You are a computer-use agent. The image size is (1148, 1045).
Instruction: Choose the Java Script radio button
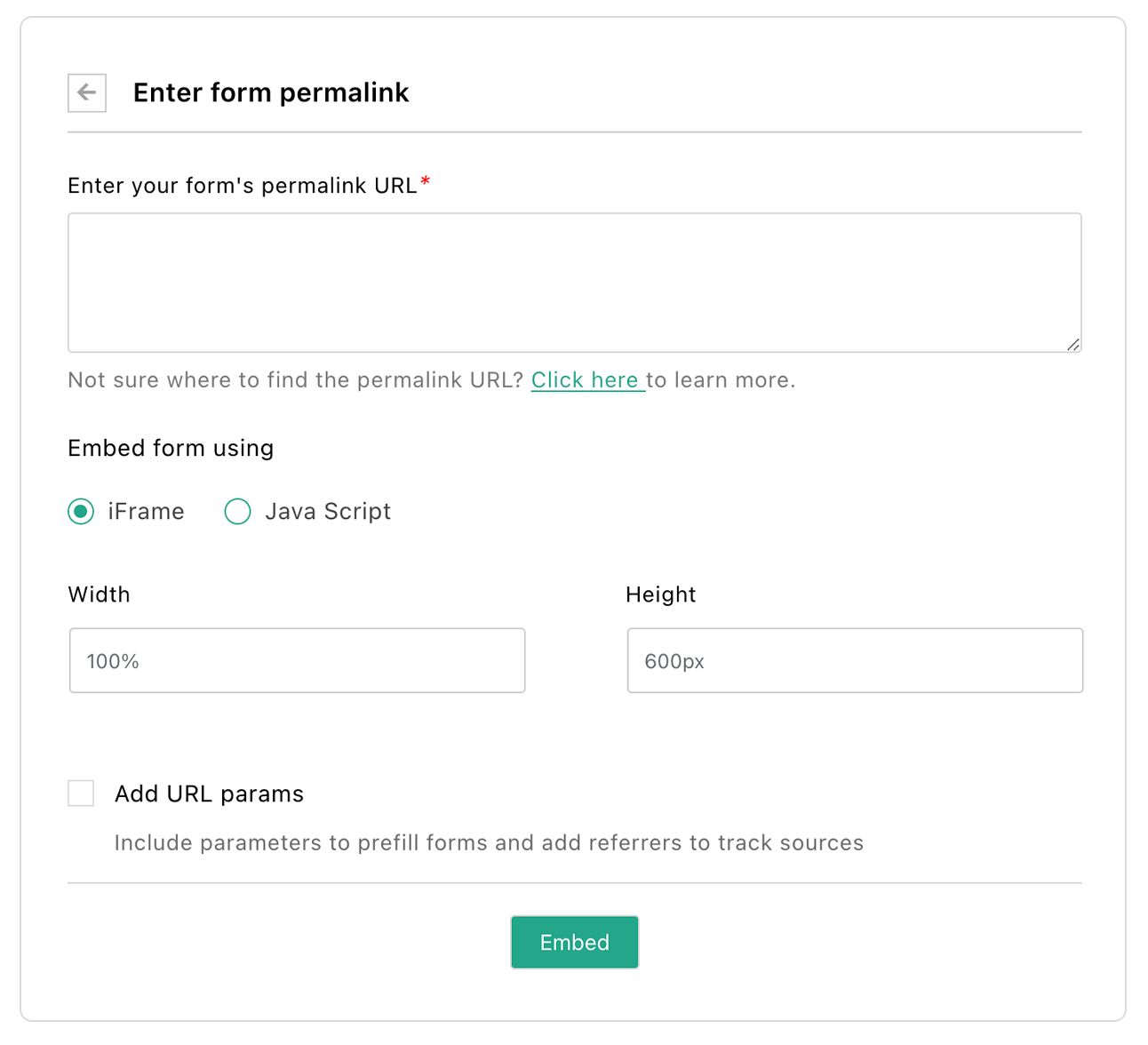point(237,512)
